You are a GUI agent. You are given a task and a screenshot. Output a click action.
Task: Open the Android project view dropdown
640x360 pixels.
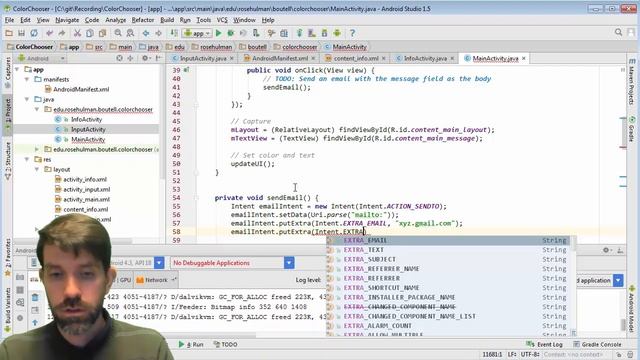(42, 58)
